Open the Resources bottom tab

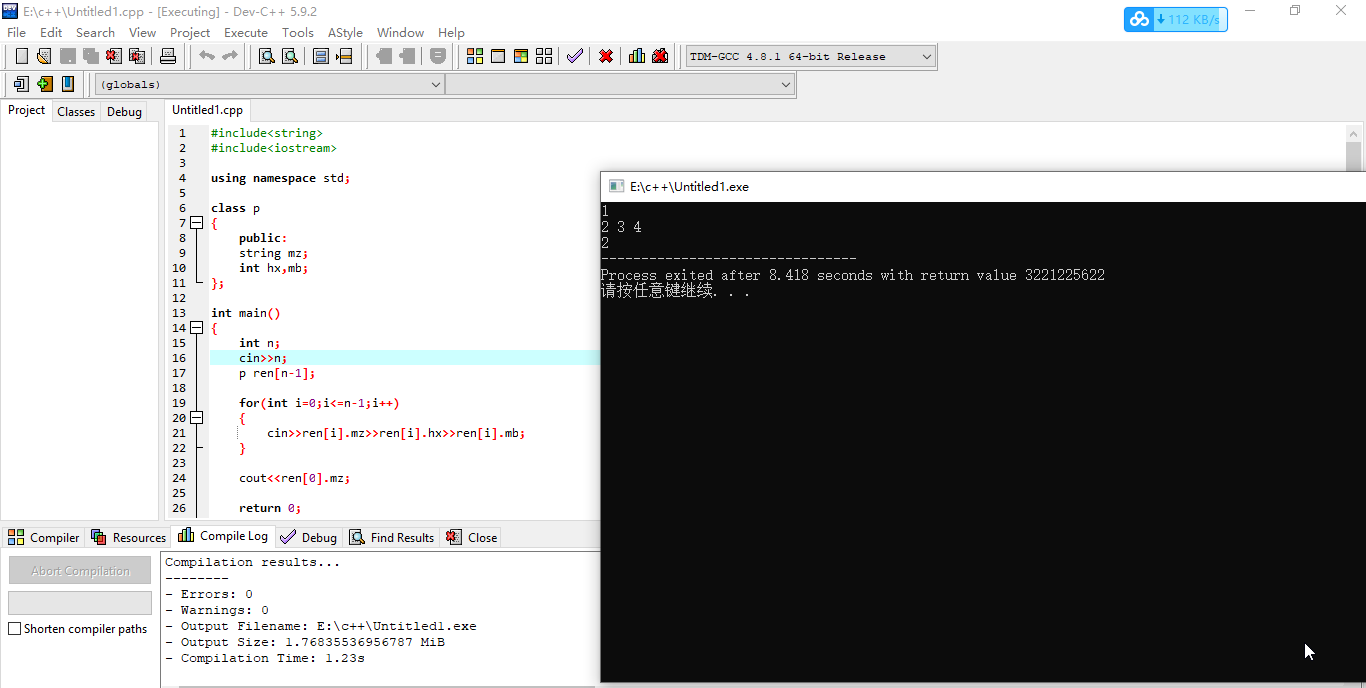pyautogui.click(x=128, y=537)
